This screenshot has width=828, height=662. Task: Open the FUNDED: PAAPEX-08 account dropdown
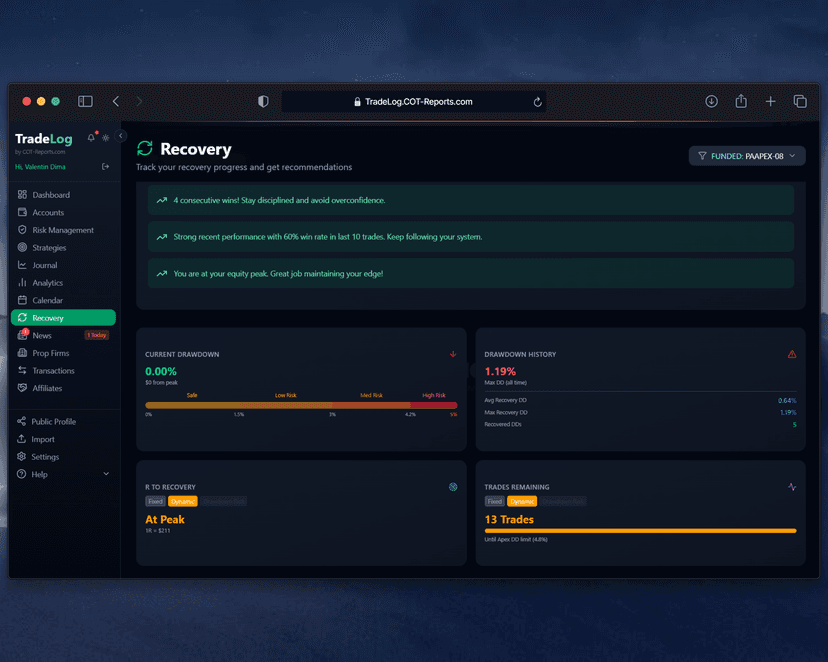pyautogui.click(x=744, y=155)
